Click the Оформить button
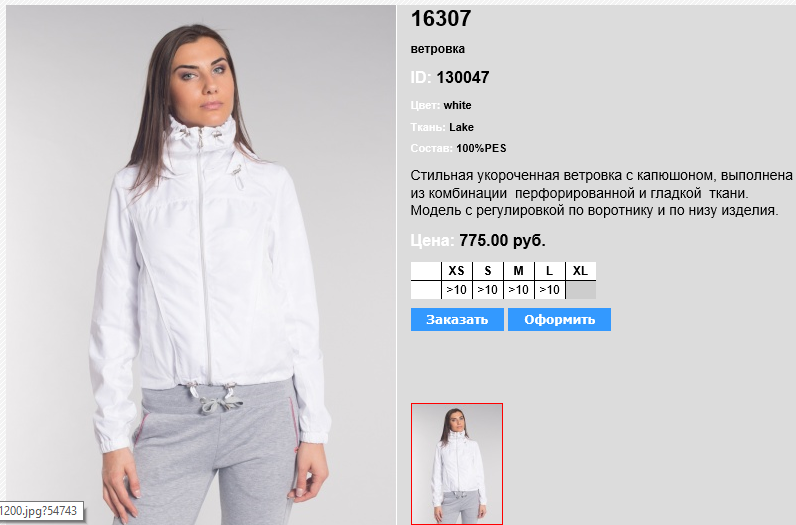The image size is (796, 525). [559, 319]
